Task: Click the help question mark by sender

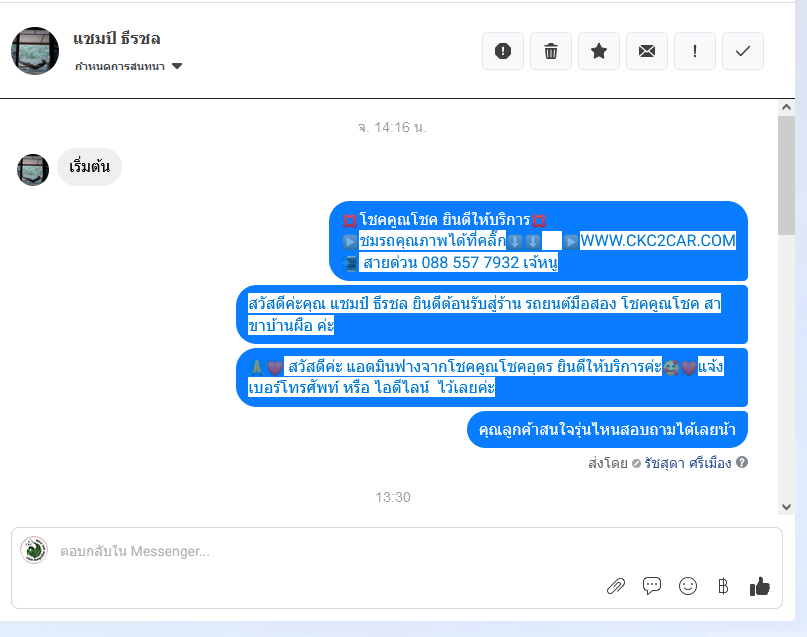Action: click(742, 462)
